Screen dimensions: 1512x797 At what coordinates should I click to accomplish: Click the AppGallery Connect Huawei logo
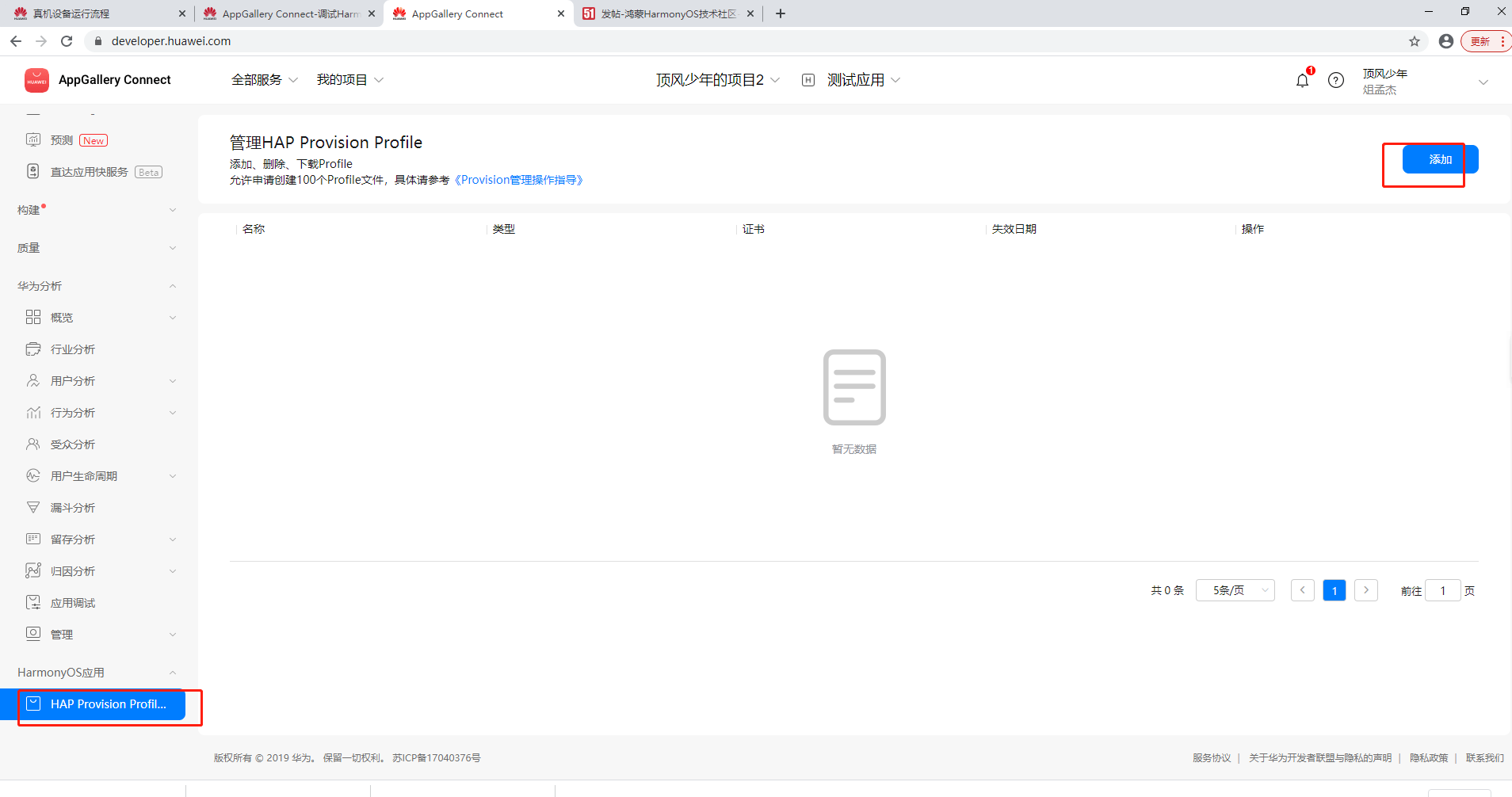[36, 80]
